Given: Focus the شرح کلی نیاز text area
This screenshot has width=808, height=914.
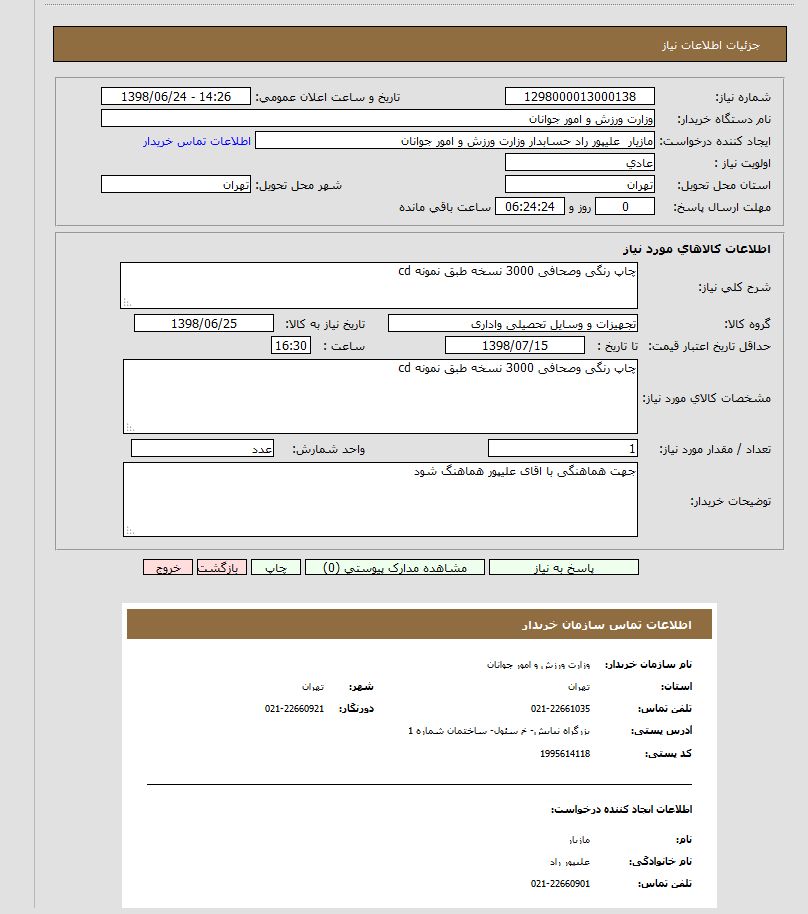Looking at the screenshot, I should point(379,286).
